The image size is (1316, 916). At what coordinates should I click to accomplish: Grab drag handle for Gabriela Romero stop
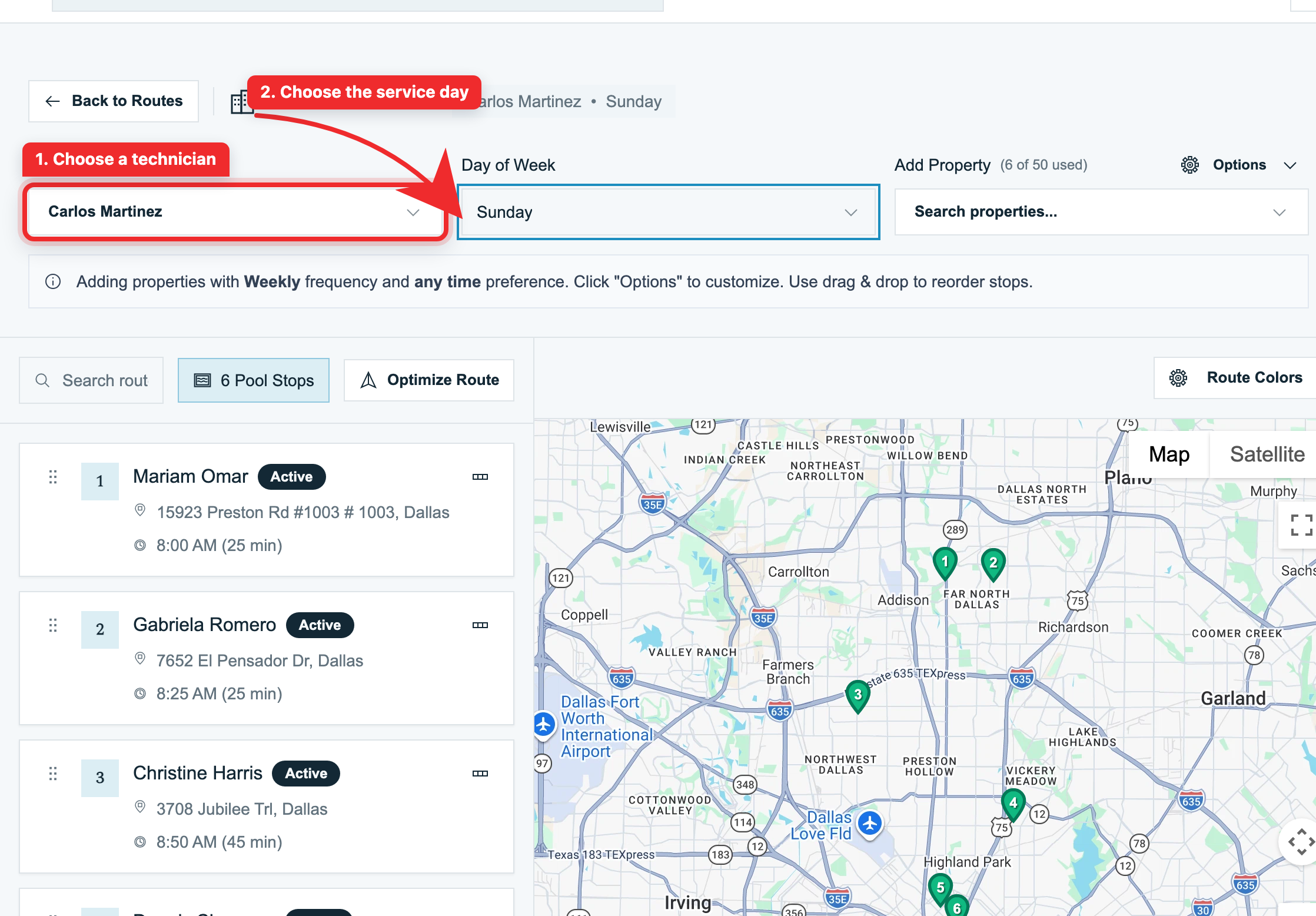[x=53, y=625]
